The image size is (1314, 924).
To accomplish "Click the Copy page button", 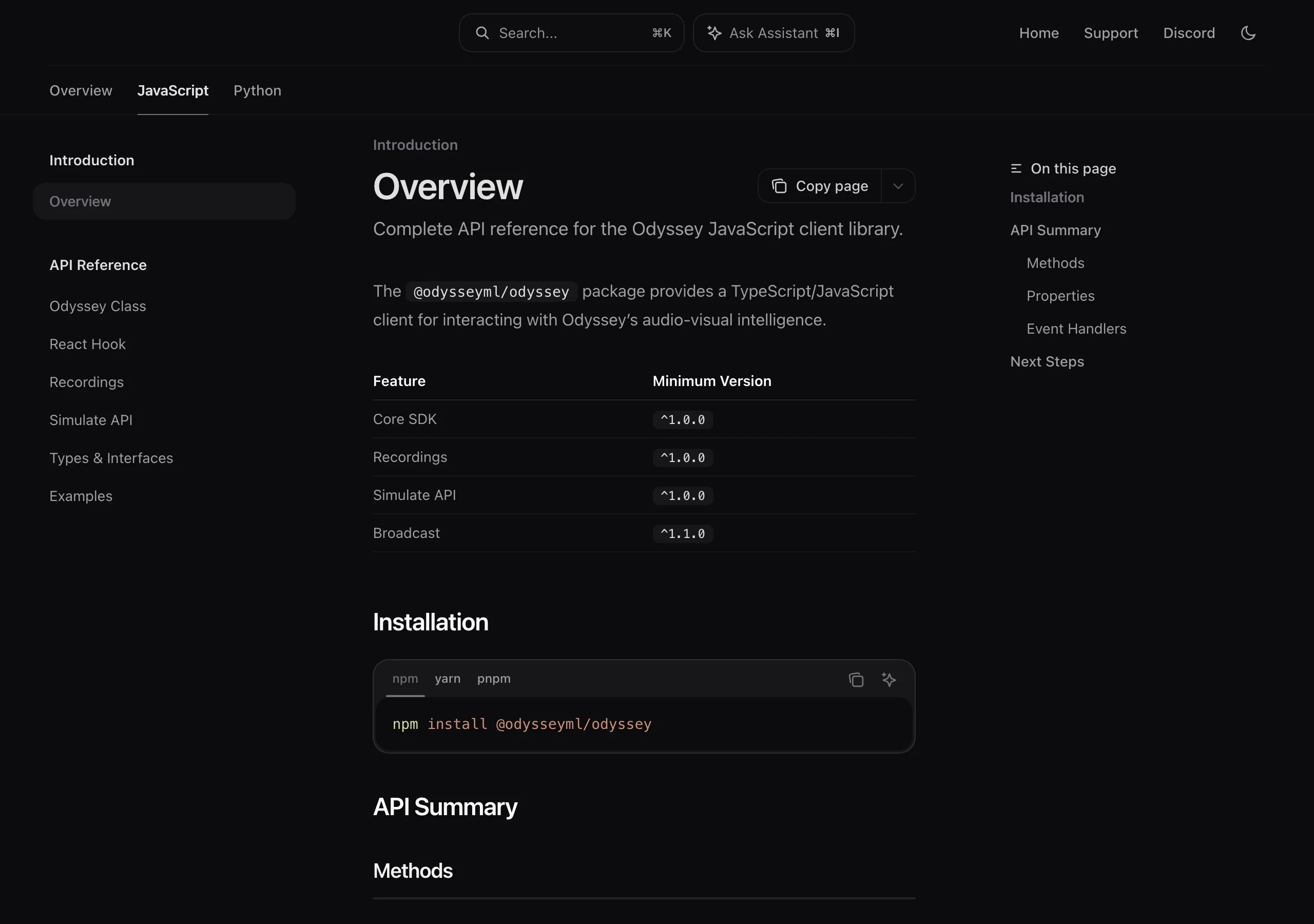I will point(820,186).
